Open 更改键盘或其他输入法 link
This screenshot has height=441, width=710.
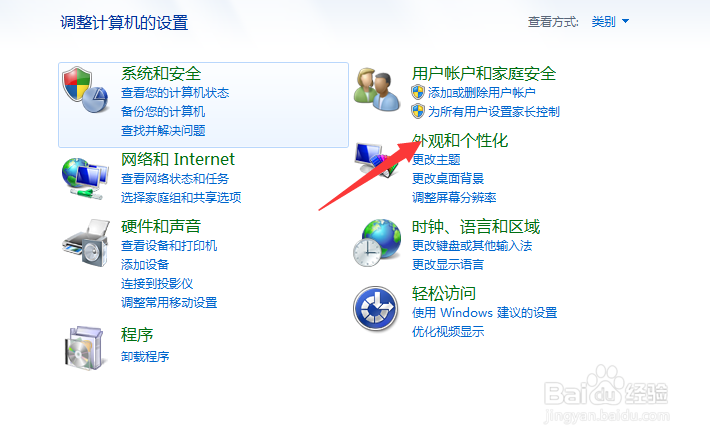tap(472, 245)
